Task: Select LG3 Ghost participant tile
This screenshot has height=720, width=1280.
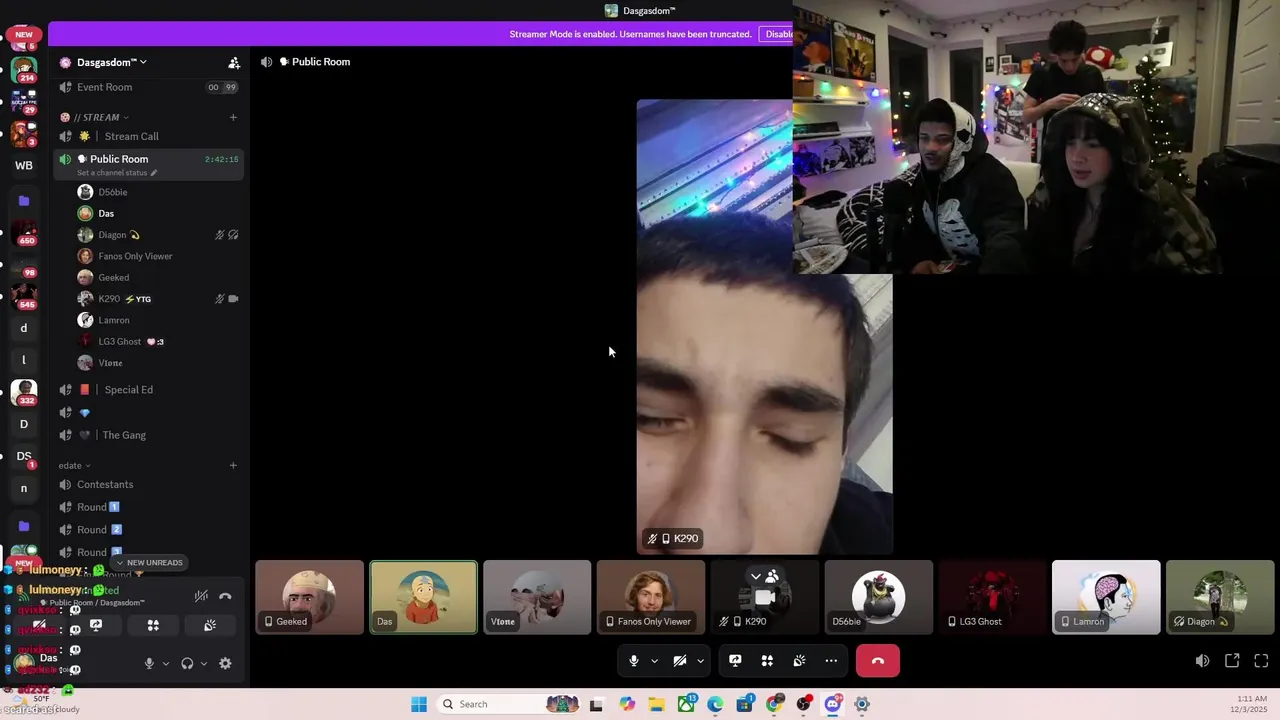Action: 992,597
